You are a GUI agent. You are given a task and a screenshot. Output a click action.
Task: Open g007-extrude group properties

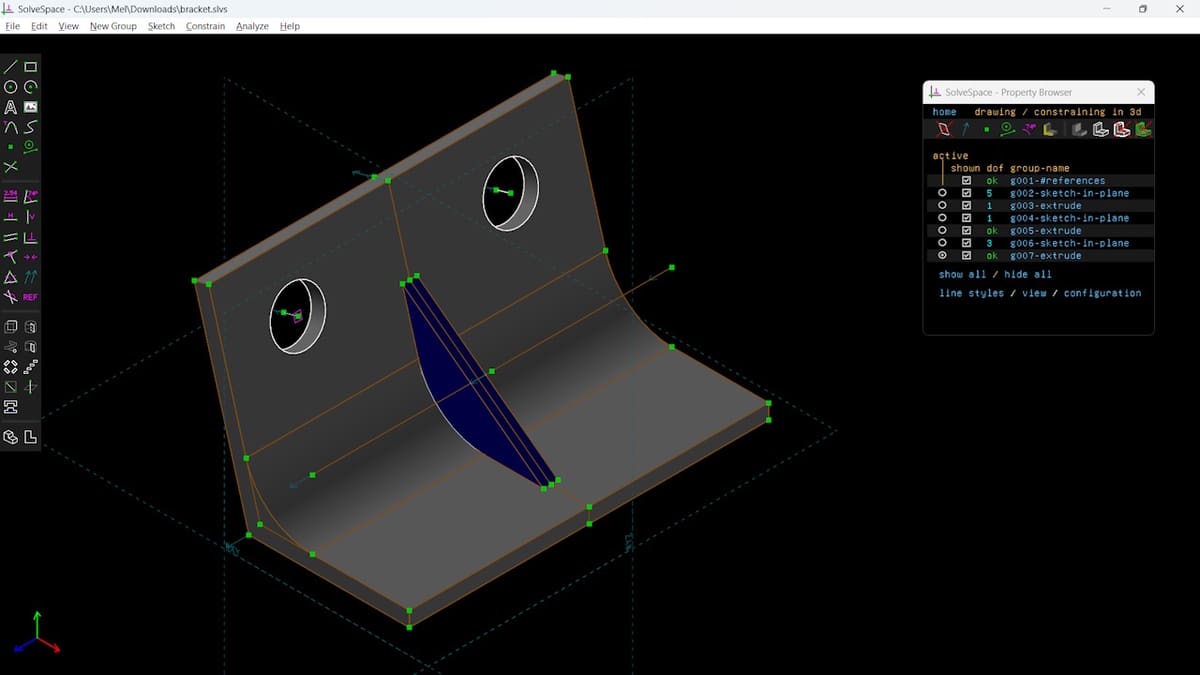pos(1045,256)
